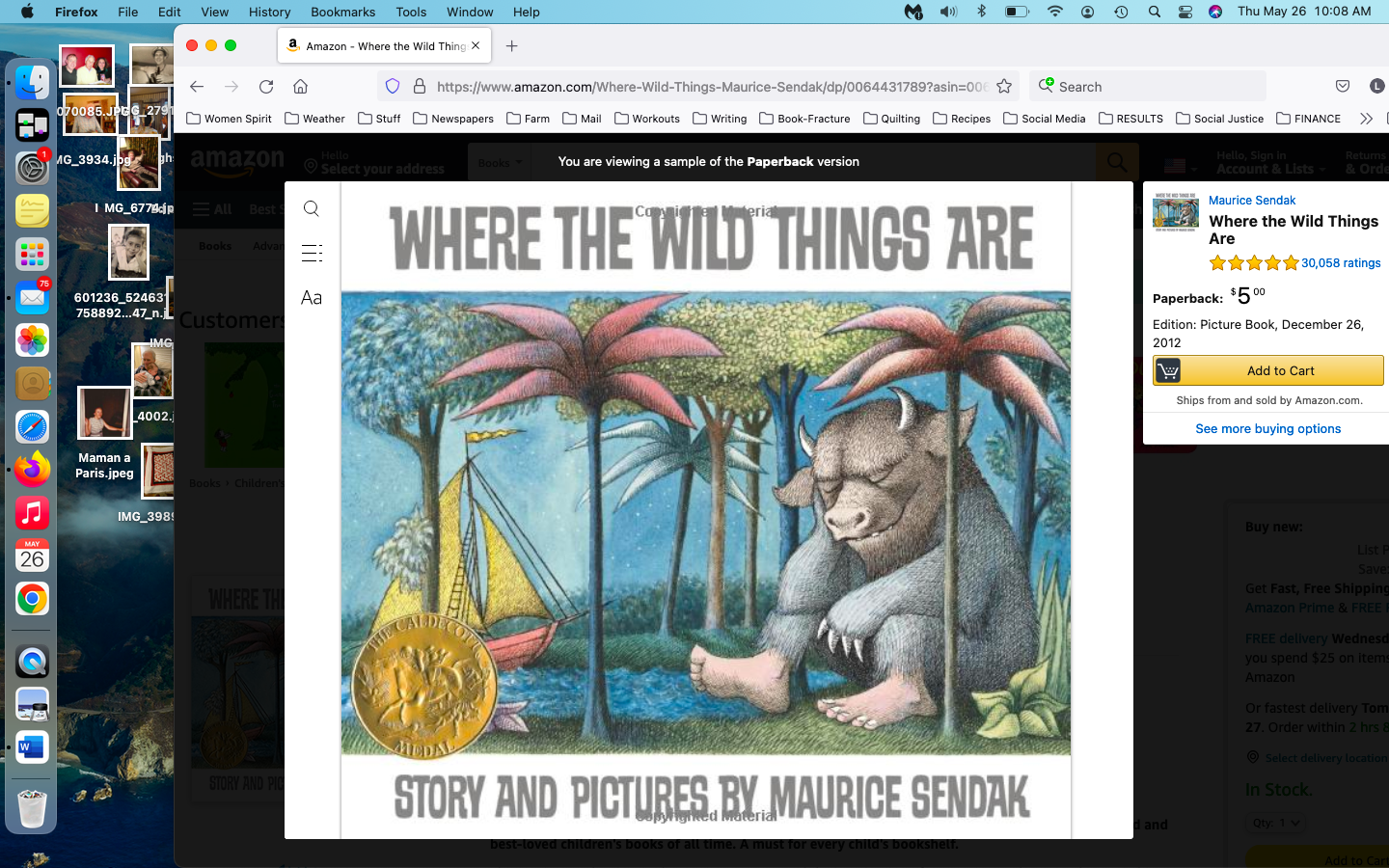Go to Firefox home page icon
Image resolution: width=1389 pixels, height=868 pixels.
(301, 86)
